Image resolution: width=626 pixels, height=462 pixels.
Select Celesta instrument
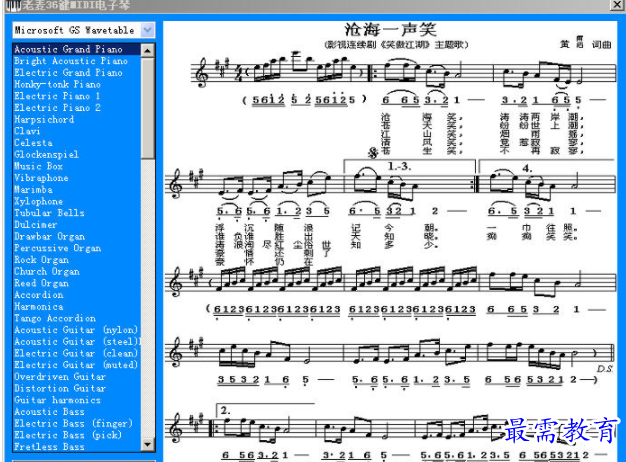pyautogui.click(x=77, y=143)
